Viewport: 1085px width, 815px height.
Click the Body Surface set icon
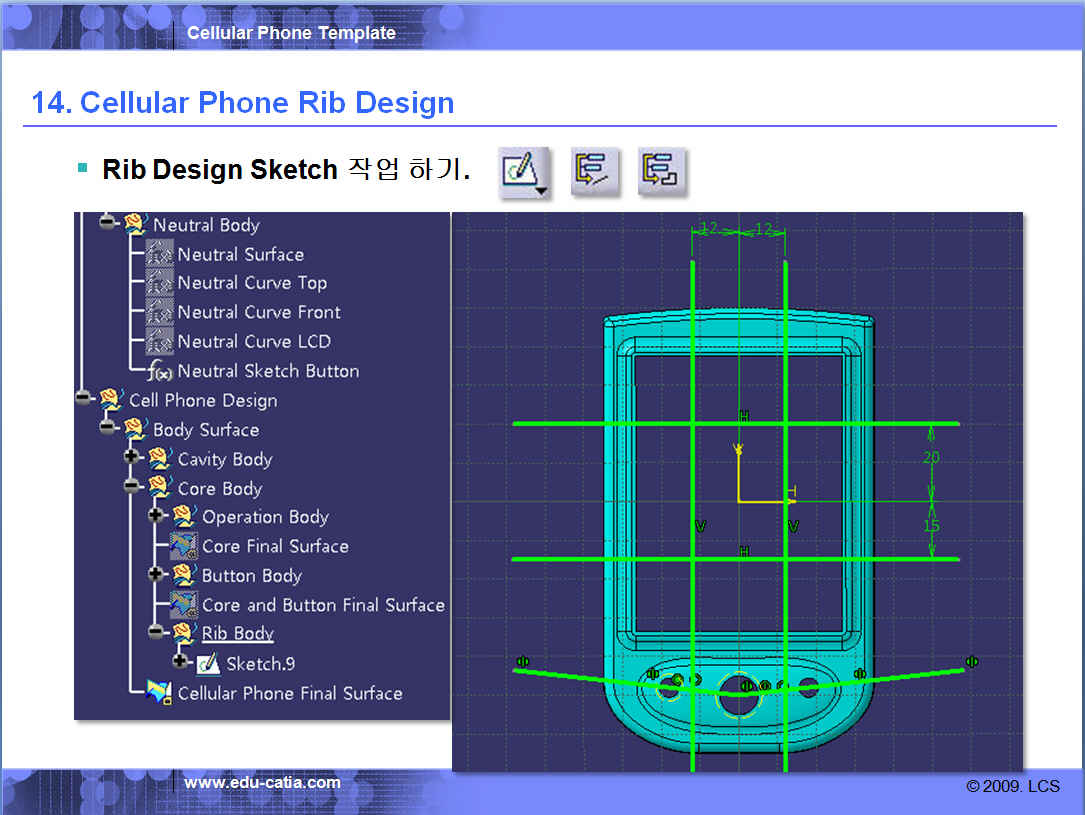[x=135, y=430]
